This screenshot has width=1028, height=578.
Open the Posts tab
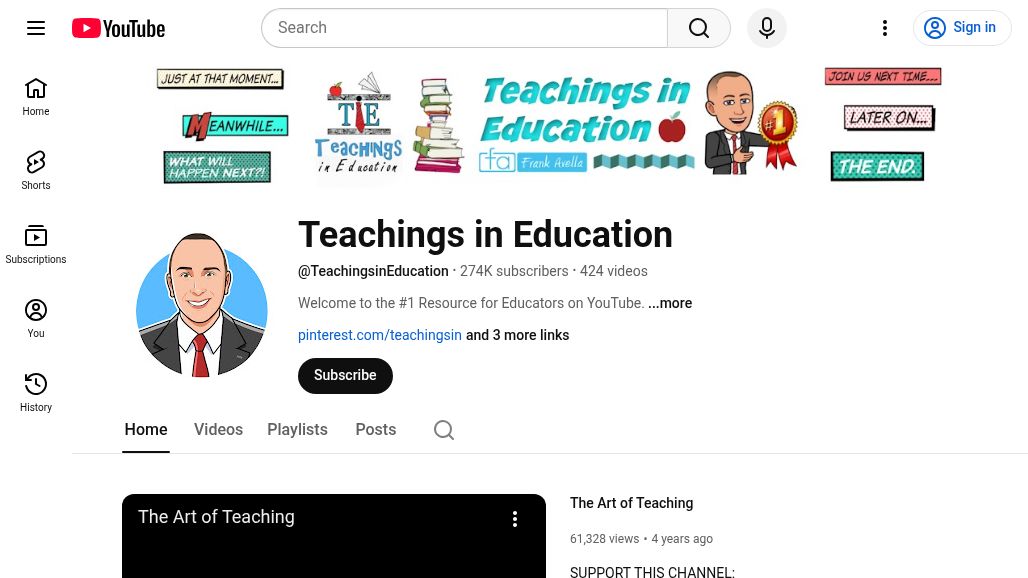pos(376,430)
